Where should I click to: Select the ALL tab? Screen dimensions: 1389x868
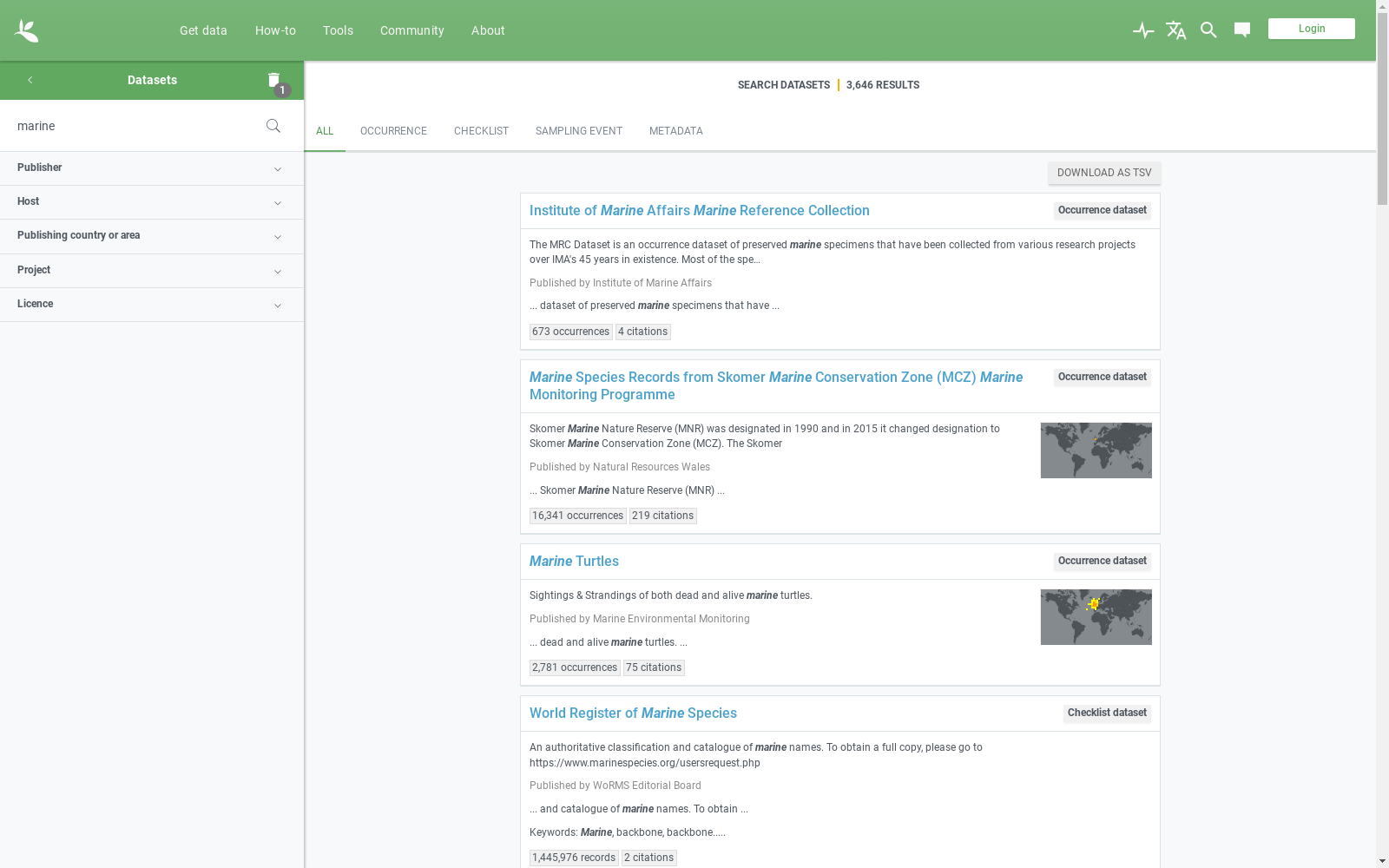point(325,131)
